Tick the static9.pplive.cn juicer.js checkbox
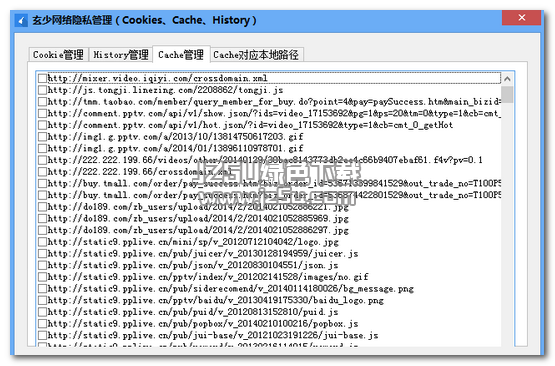555x366 pixels. pyautogui.click(x=42, y=253)
